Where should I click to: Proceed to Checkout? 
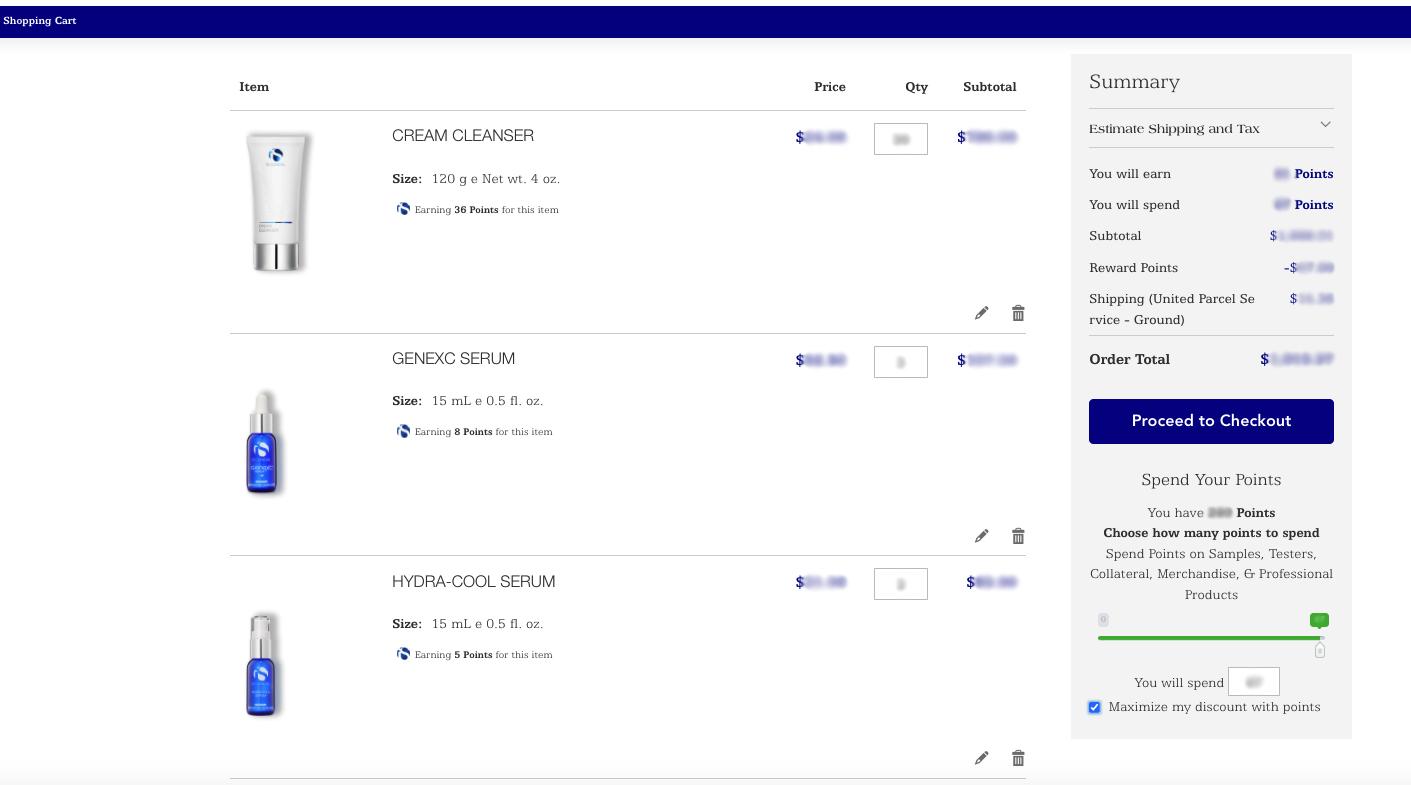click(x=1211, y=421)
